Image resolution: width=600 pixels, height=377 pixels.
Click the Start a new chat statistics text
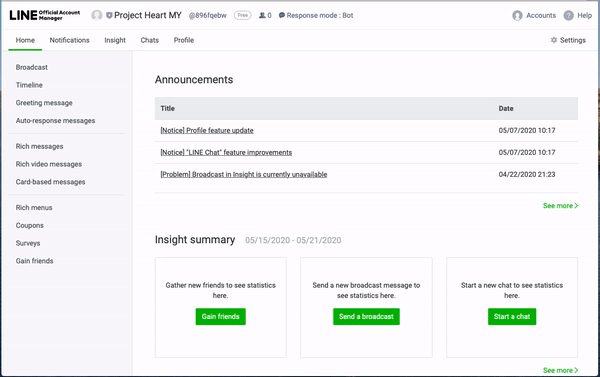(x=512, y=290)
